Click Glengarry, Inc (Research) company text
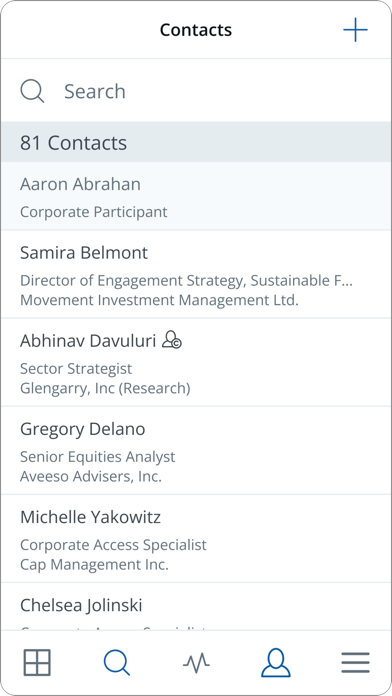392x696 pixels. point(105,388)
